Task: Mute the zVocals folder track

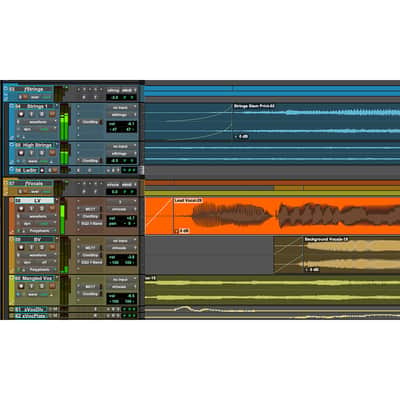Action: 26,191
